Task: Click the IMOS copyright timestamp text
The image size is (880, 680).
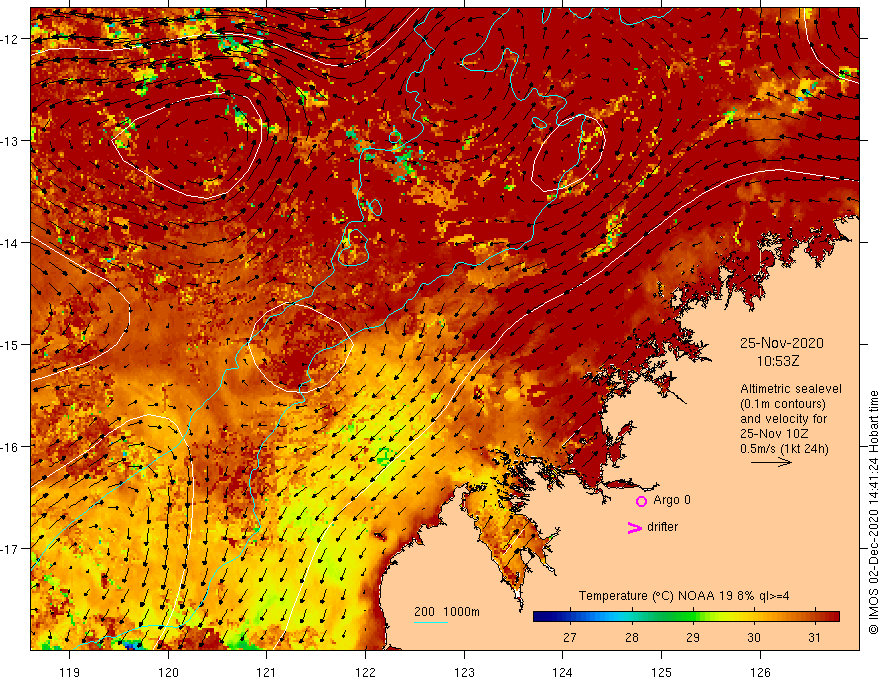Action: [x=873, y=513]
